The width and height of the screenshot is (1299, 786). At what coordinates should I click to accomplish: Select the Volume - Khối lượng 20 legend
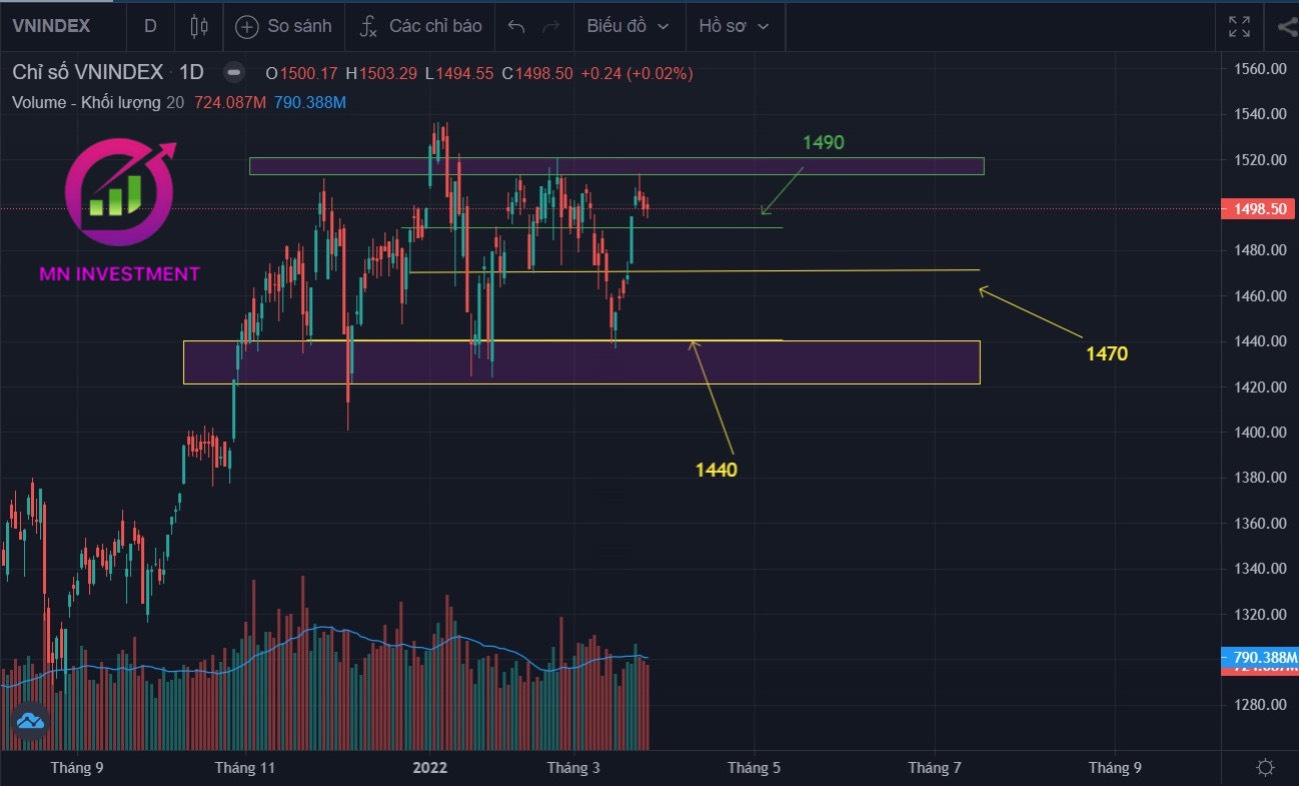(x=98, y=102)
